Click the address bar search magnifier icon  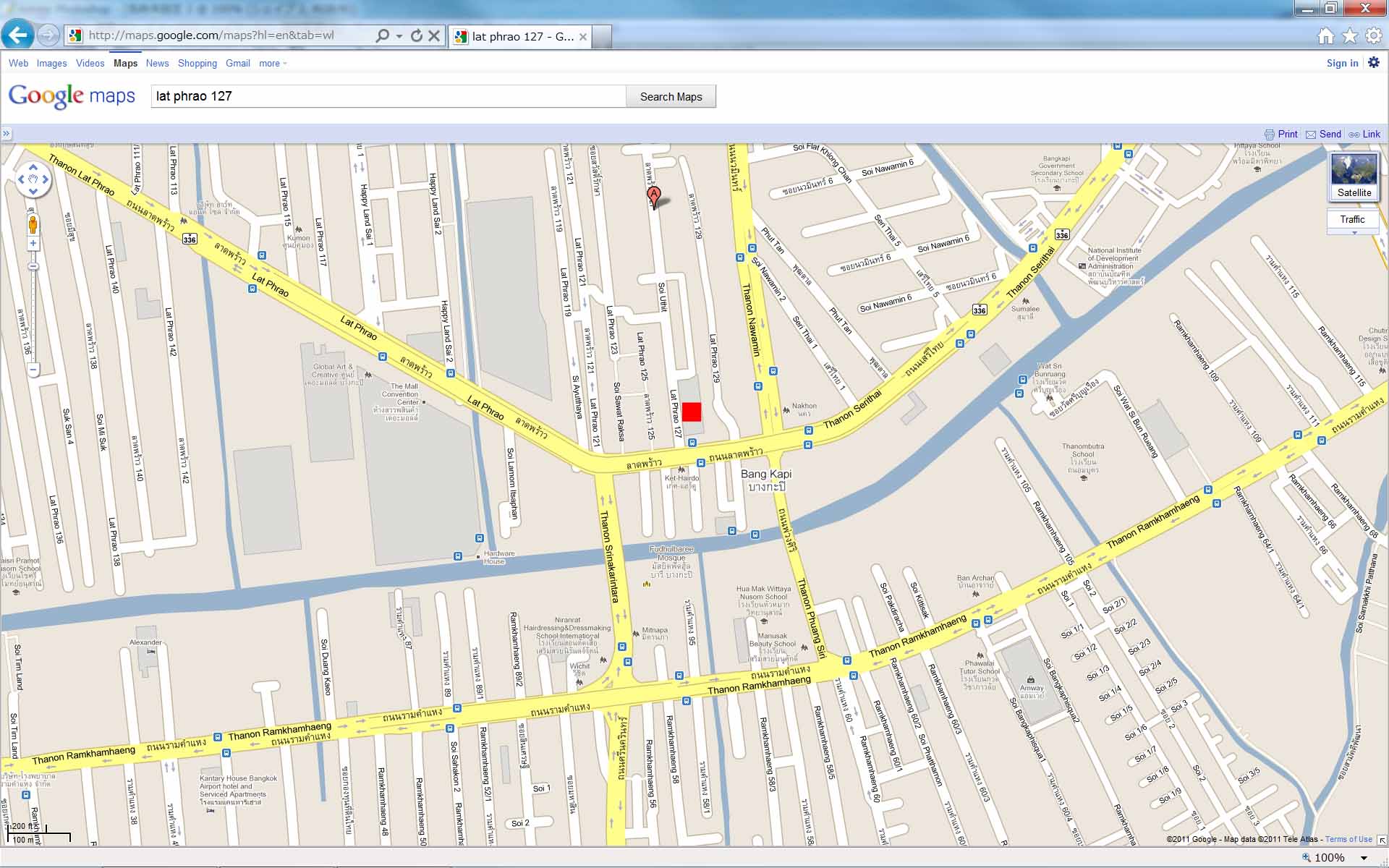383,35
